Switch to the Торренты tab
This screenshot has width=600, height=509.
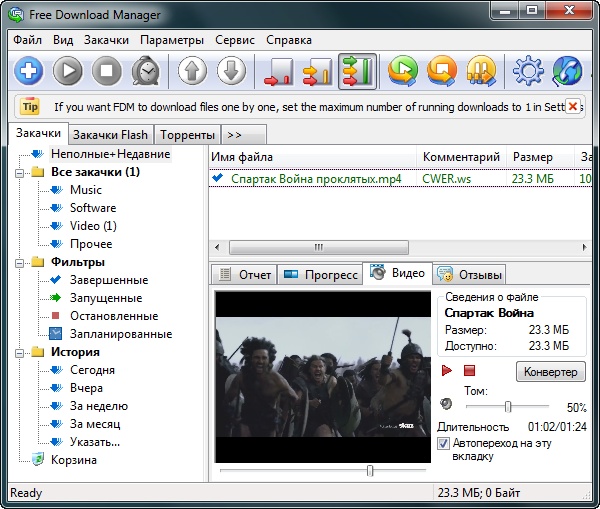(188, 134)
